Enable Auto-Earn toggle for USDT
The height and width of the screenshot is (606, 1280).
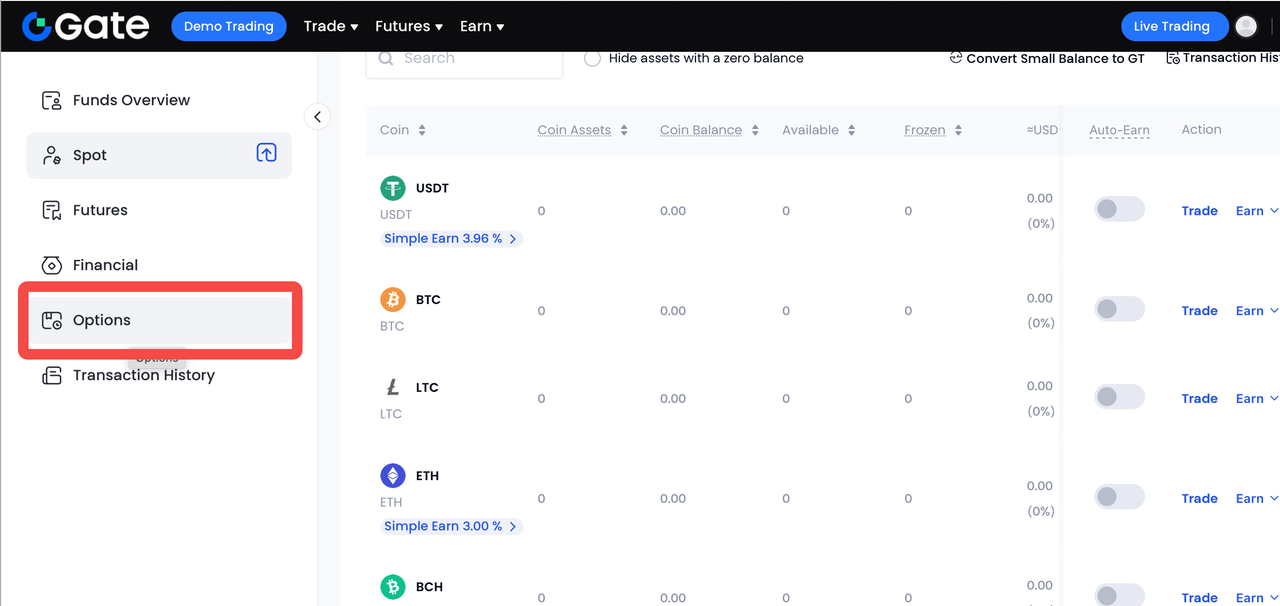(1119, 210)
